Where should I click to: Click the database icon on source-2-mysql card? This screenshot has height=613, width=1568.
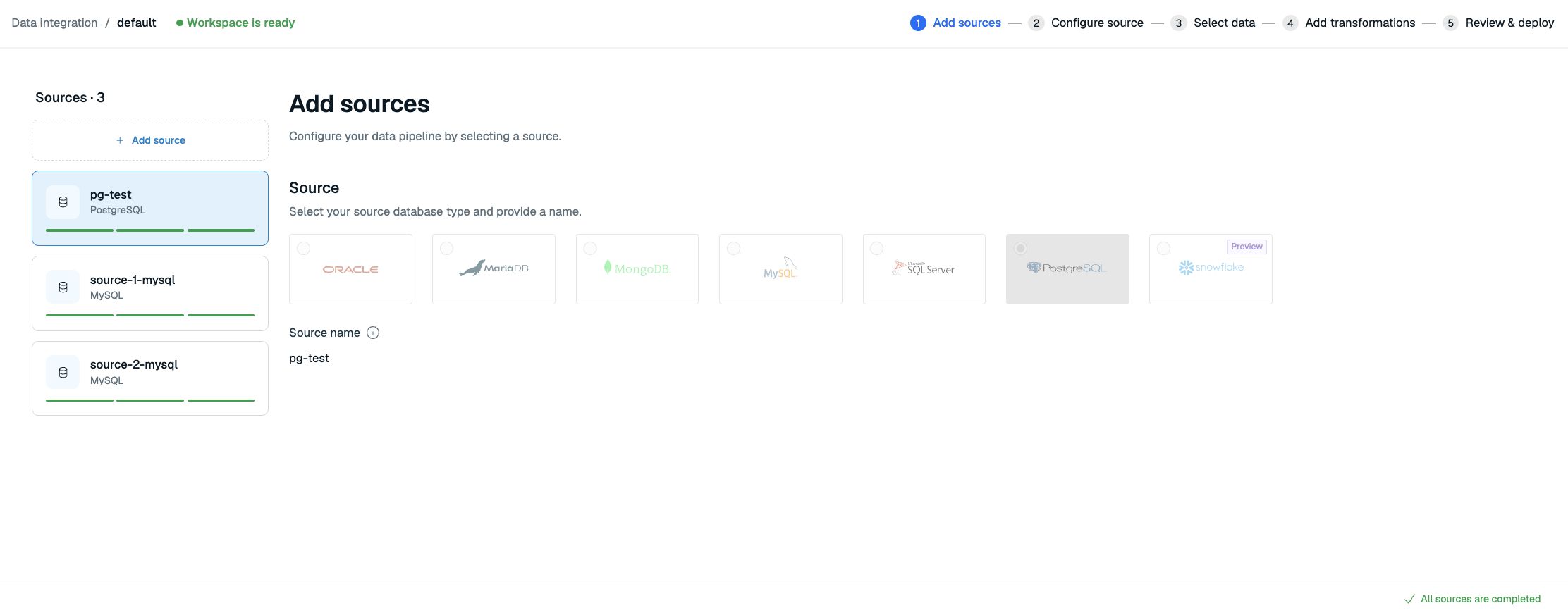63,372
